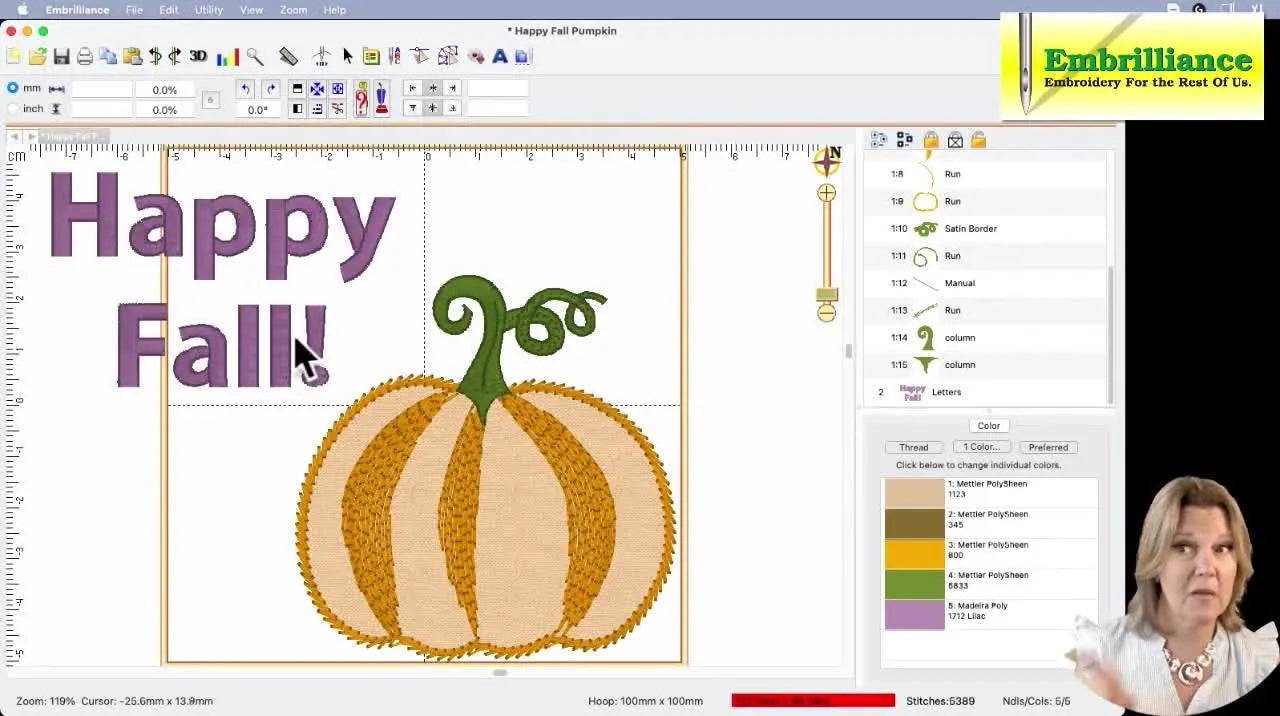
Task: Click the Thread button
Action: pyautogui.click(x=913, y=447)
